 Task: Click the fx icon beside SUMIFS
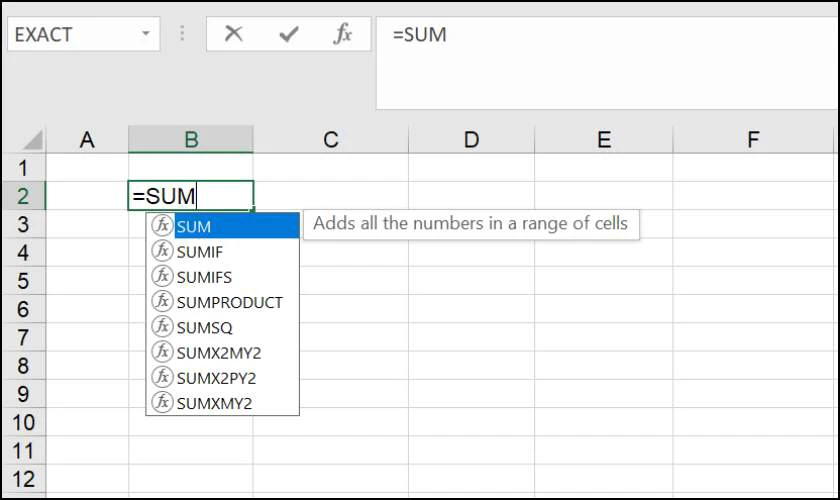pyautogui.click(x=162, y=275)
